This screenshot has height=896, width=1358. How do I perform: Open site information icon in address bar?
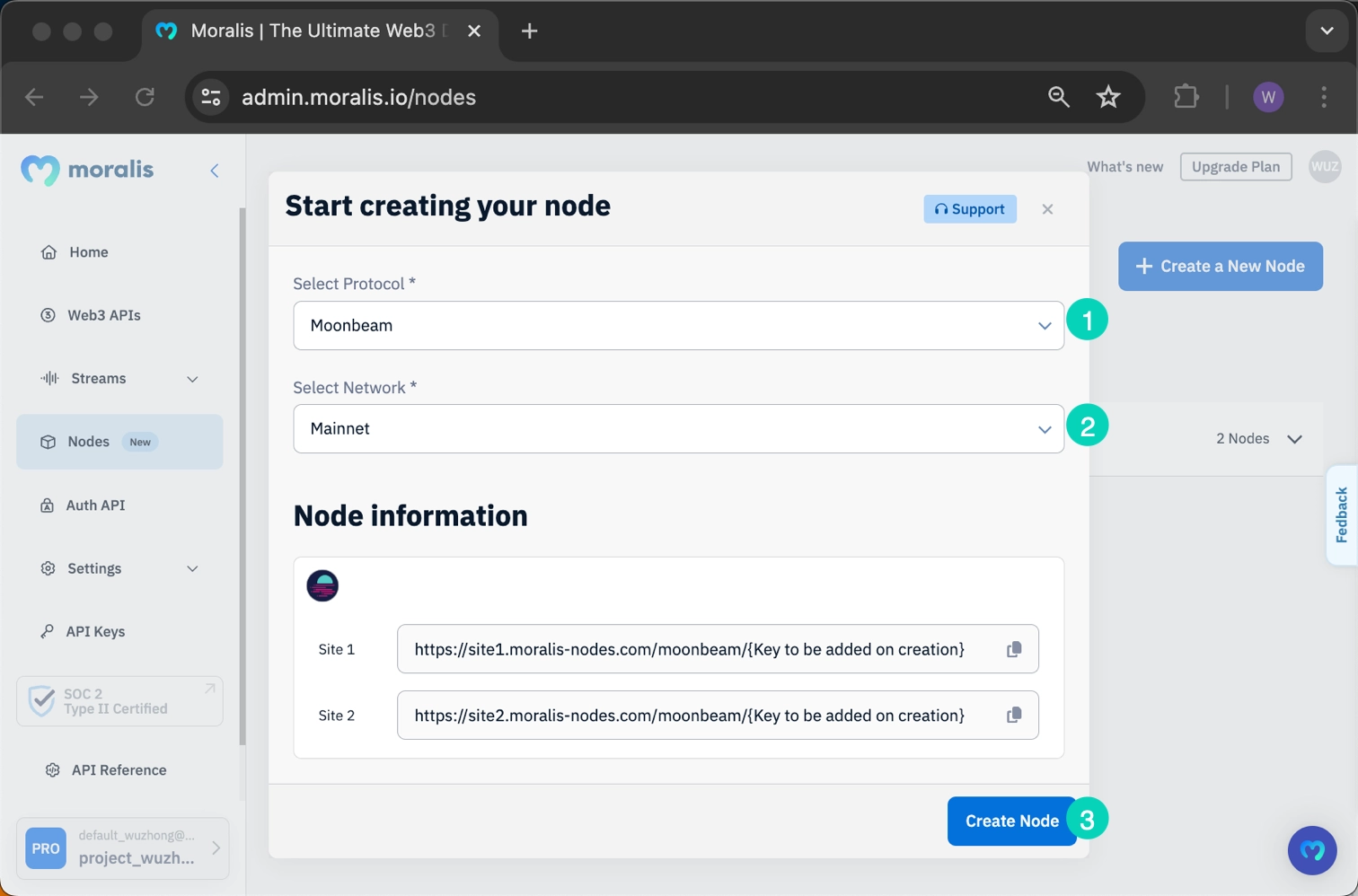[211, 97]
